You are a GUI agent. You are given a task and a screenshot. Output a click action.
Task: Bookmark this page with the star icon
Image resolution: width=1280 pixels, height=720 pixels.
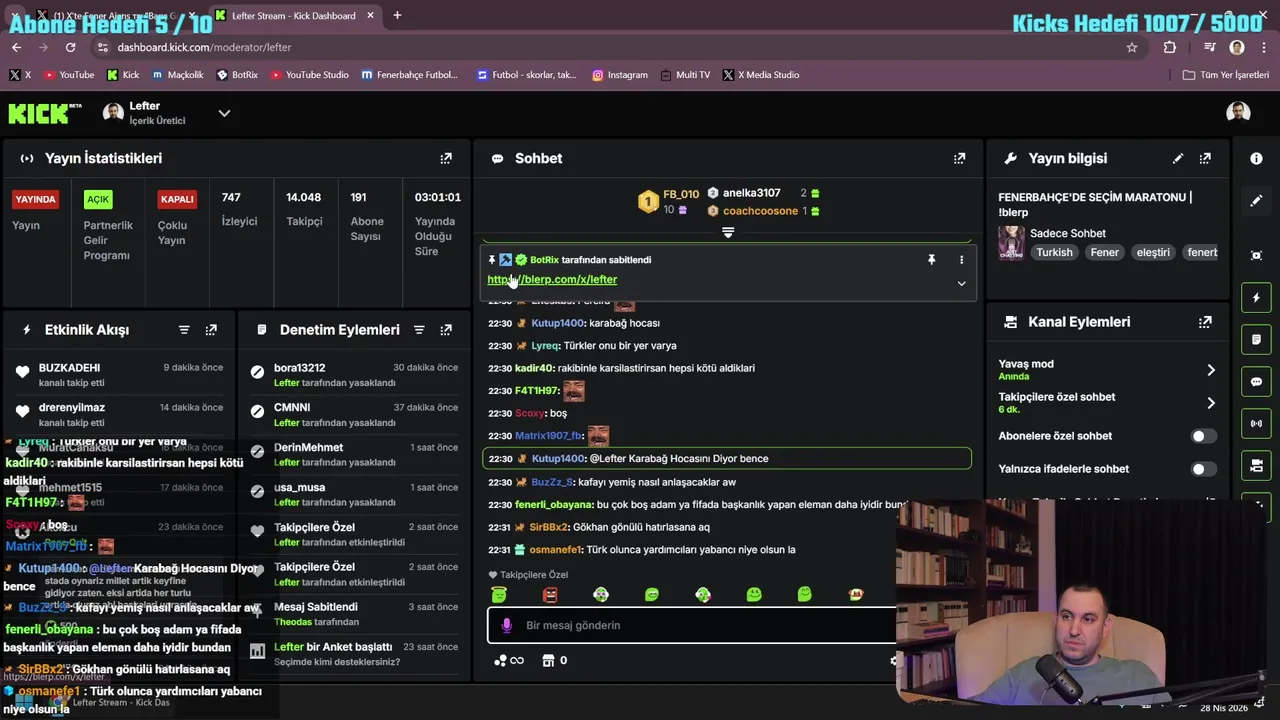pyautogui.click(x=1132, y=47)
